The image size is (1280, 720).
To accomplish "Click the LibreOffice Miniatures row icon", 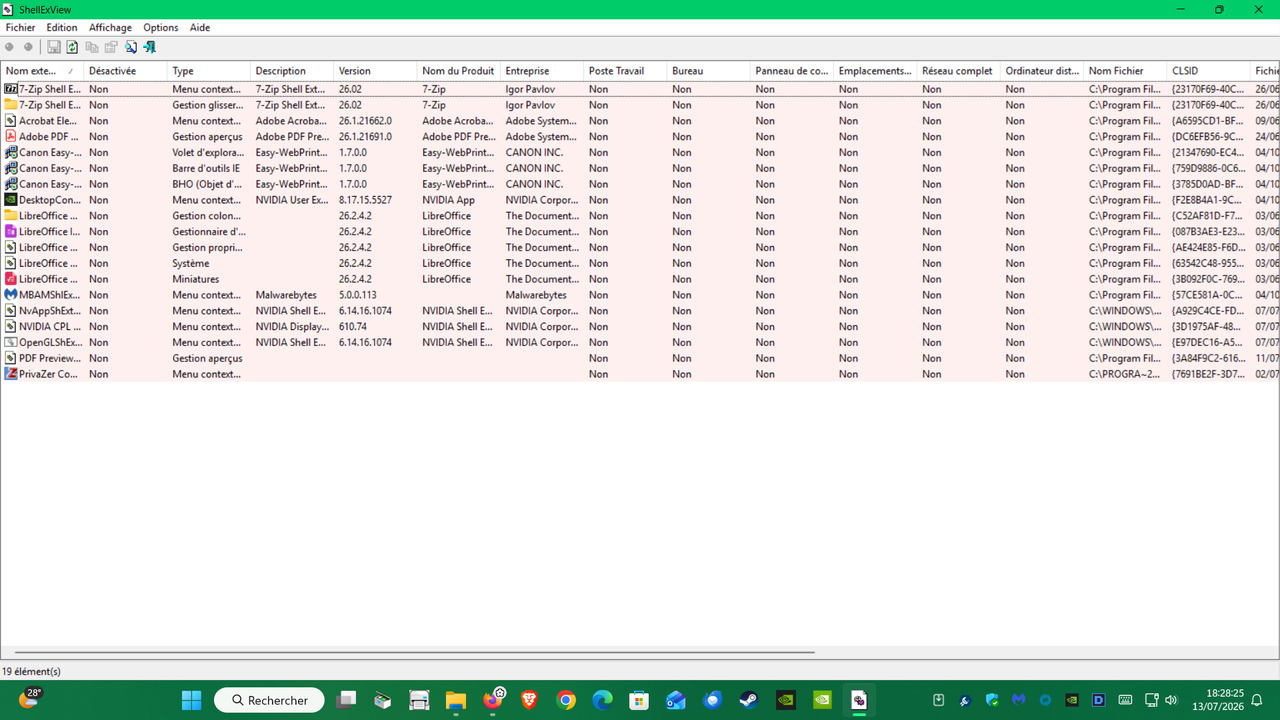I will tap(11, 279).
